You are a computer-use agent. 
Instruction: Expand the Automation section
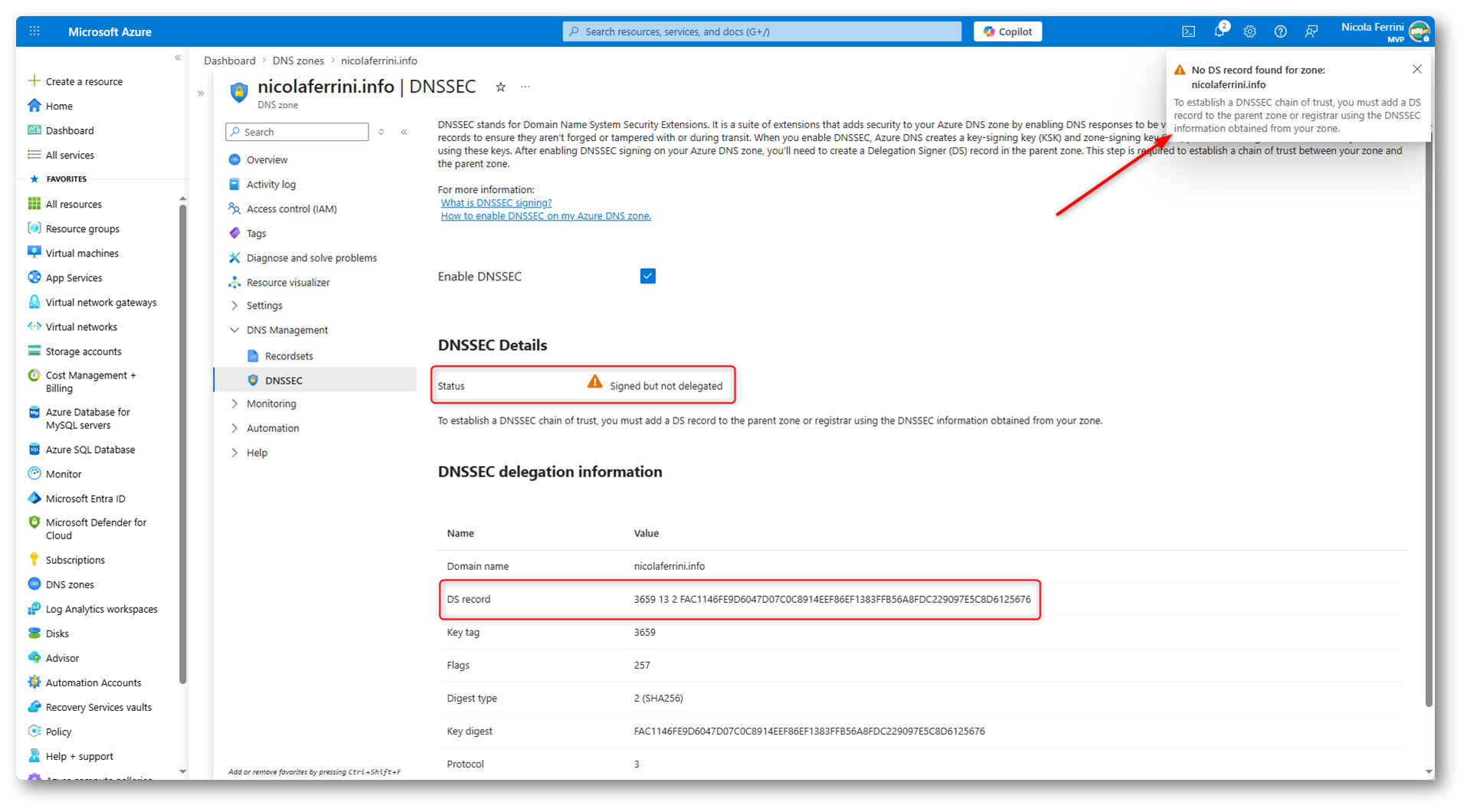tap(234, 428)
